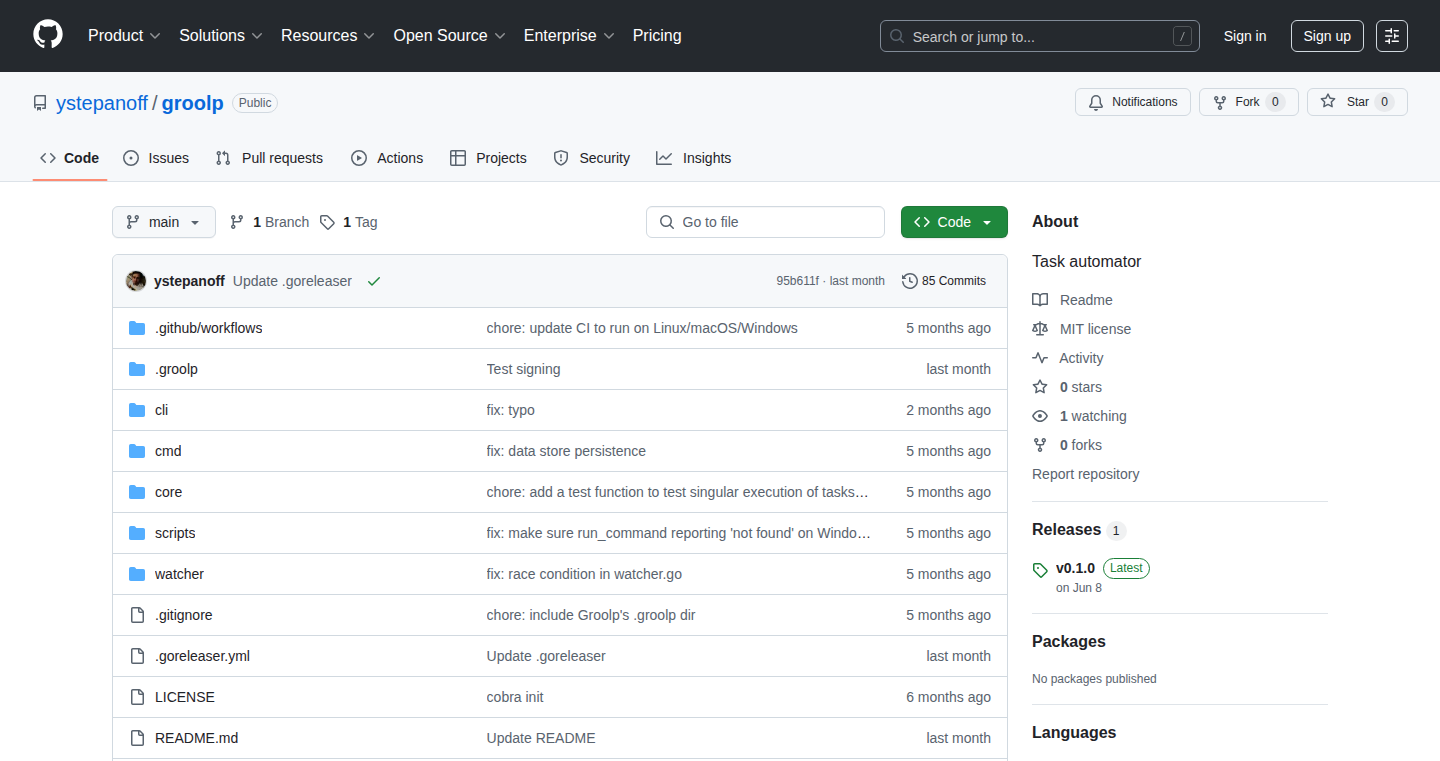Click the green commit status checkmark
The width and height of the screenshot is (1440, 761).
(x=374, y=281)
